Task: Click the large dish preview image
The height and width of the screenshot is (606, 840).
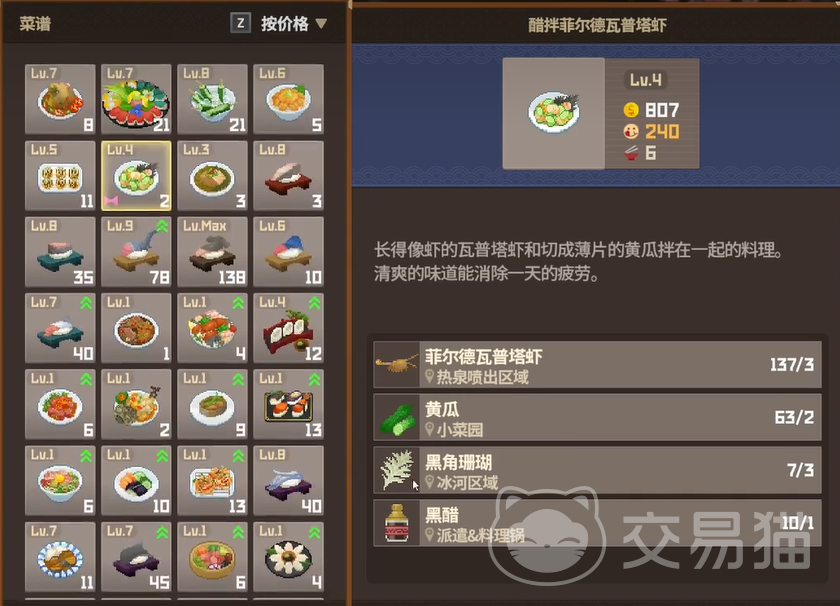Action: [553, 113]
